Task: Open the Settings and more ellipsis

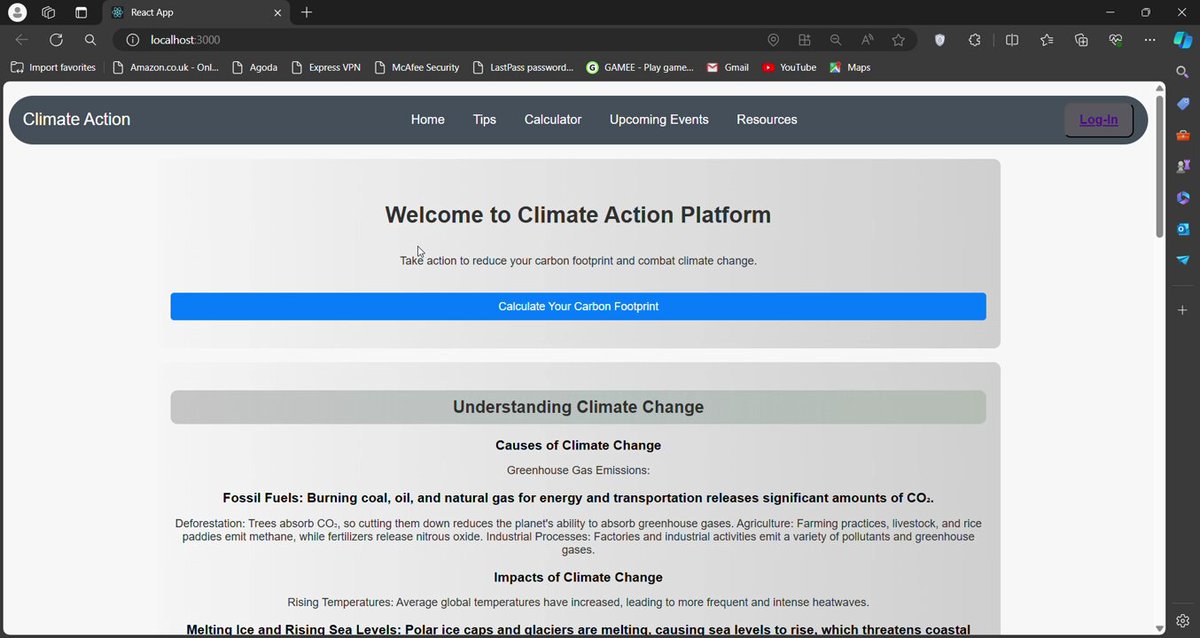Action: pyautogui.click(x=1150, y=40)
